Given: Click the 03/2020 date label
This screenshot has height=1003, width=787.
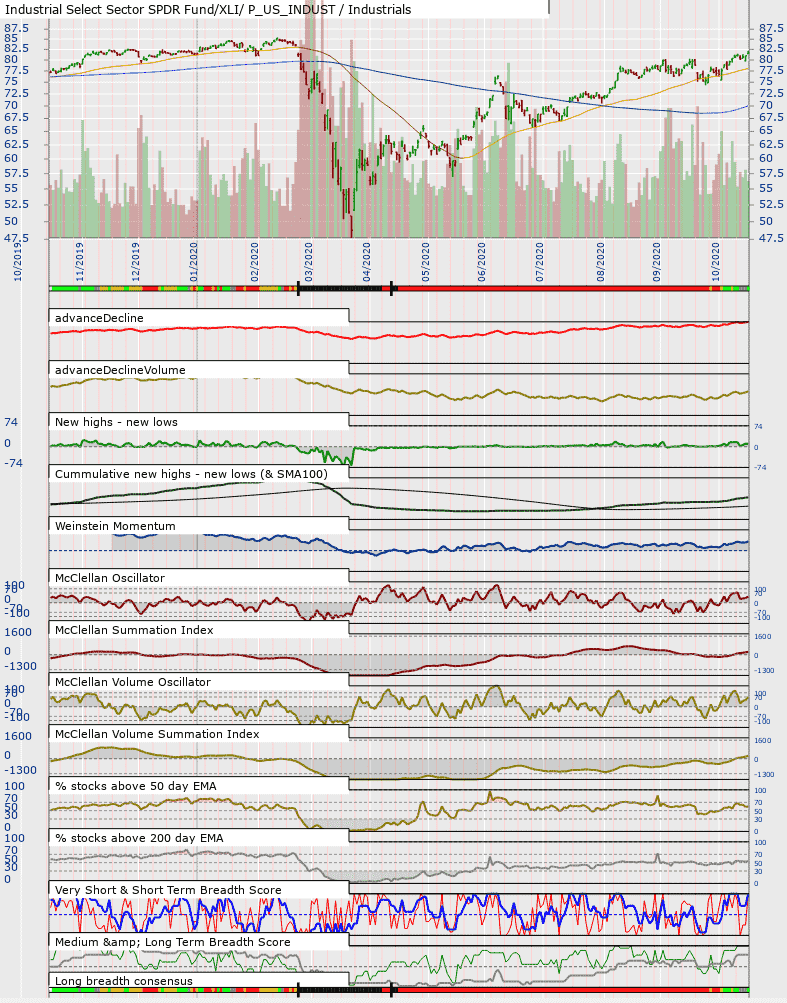Looking at the screenshot, I should pyautogui.click(x=308, y=262).
